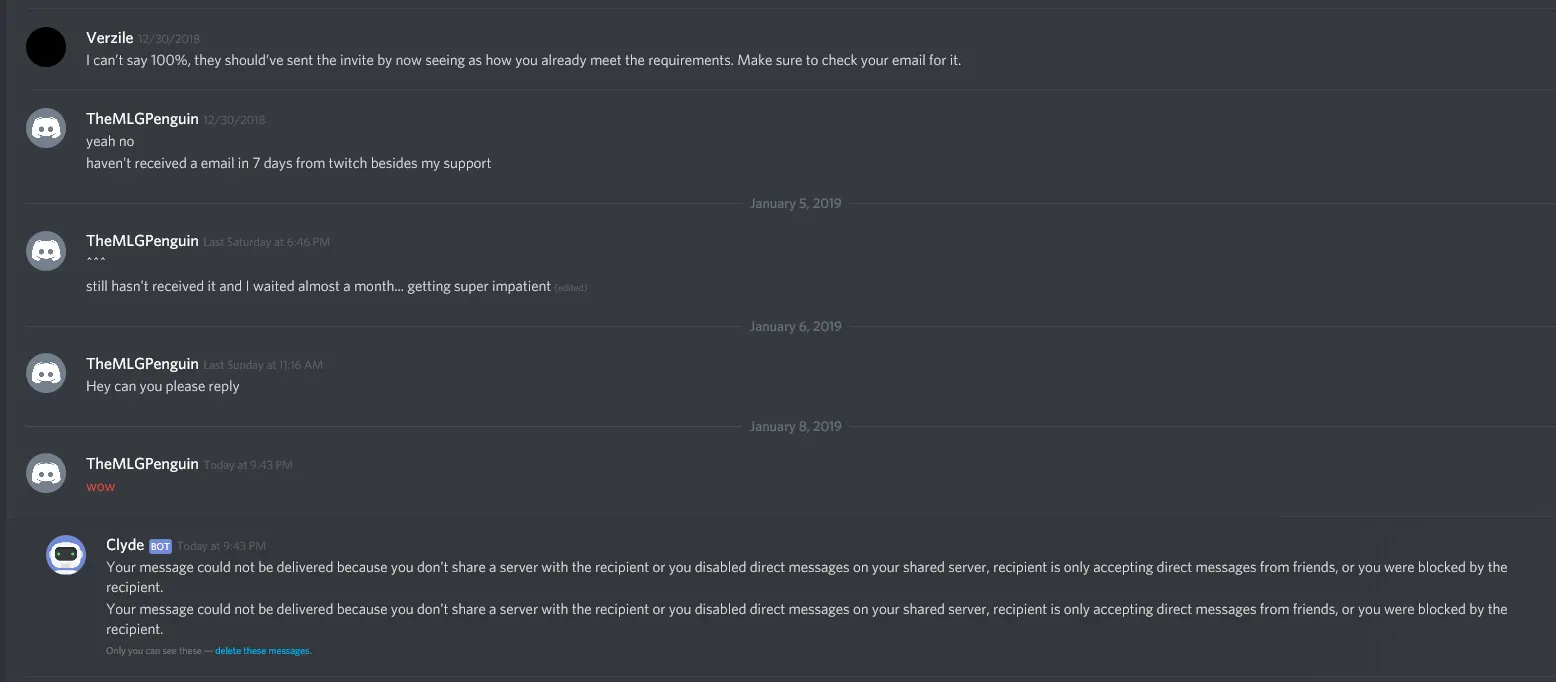
Task: Click TheMLGPenguin username above 'Hey can you please reply'
Action: (142, 364)
